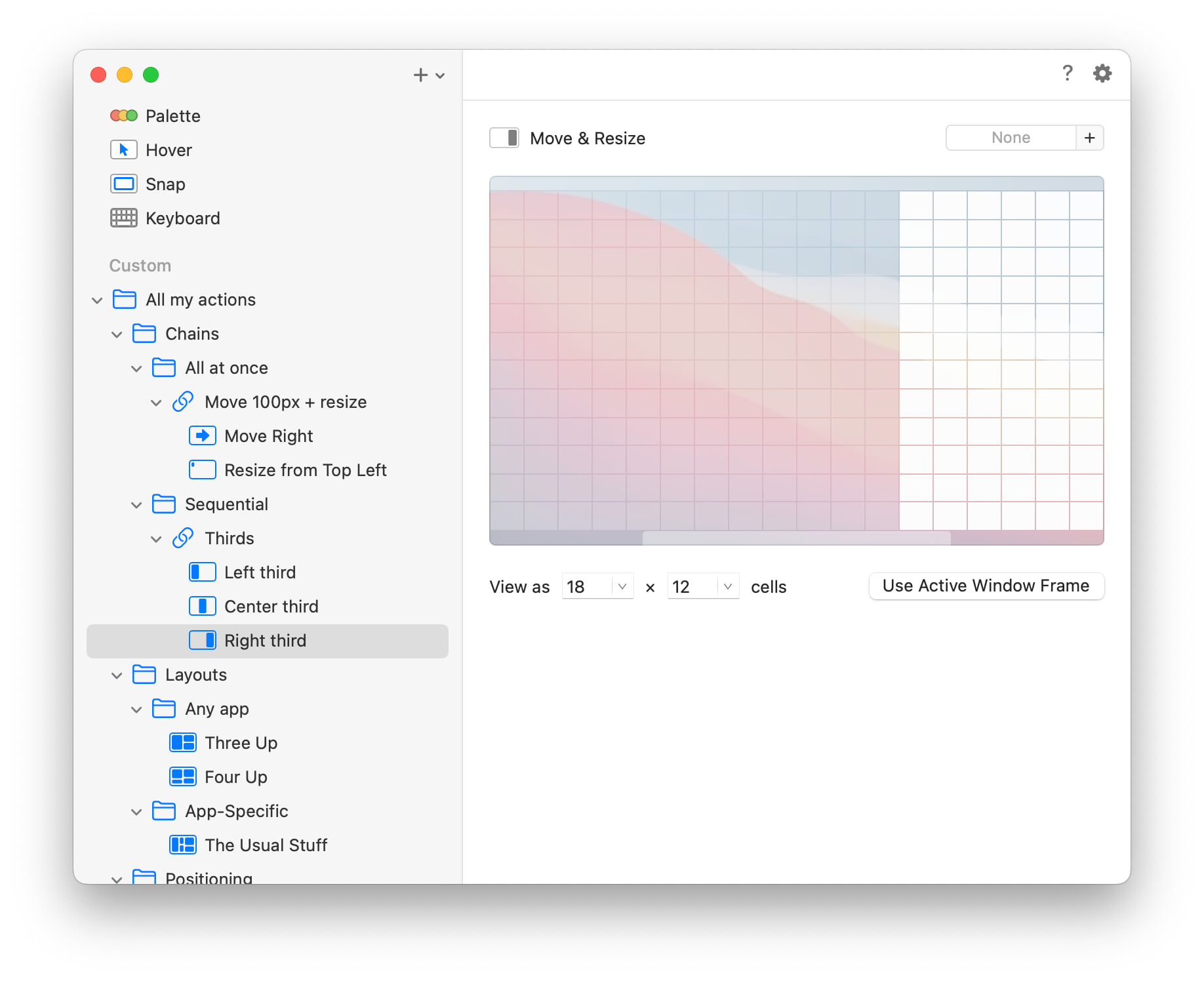
Task: Open the settings gear icon
Action: coord(1102,73)
